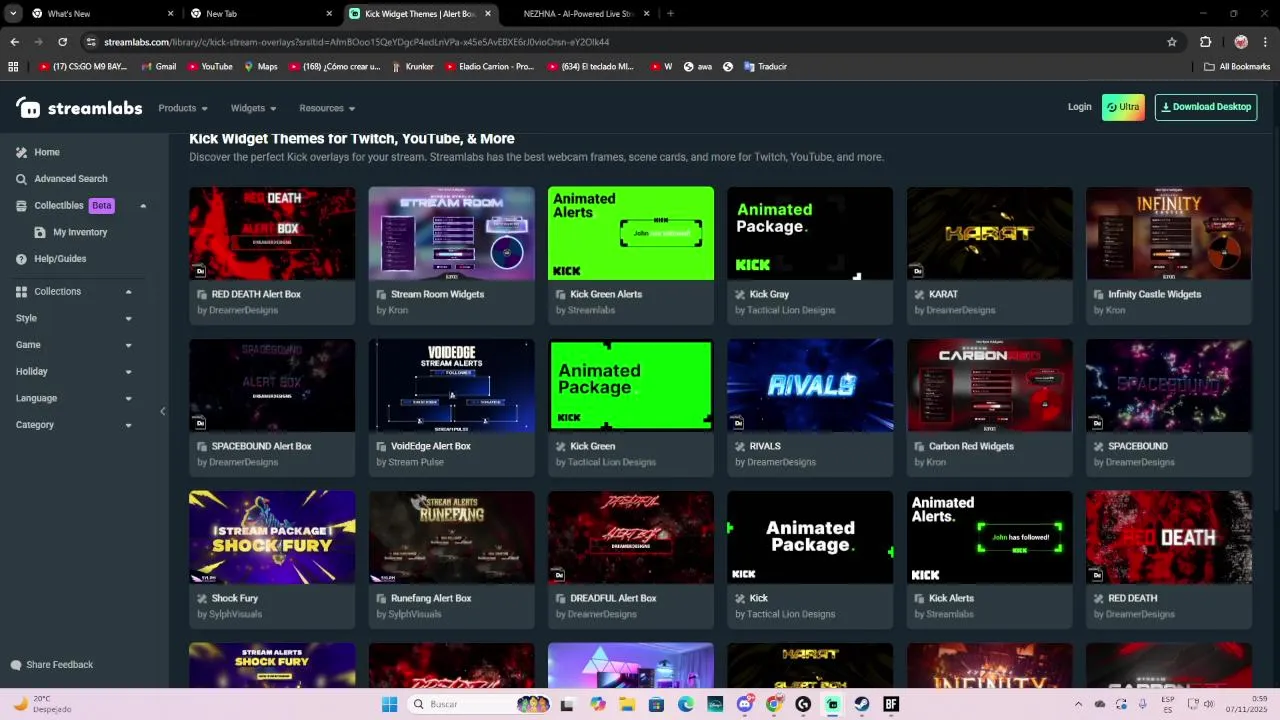Switch to the New Tab browser tab
The image size is (1280, 720).
260,14
